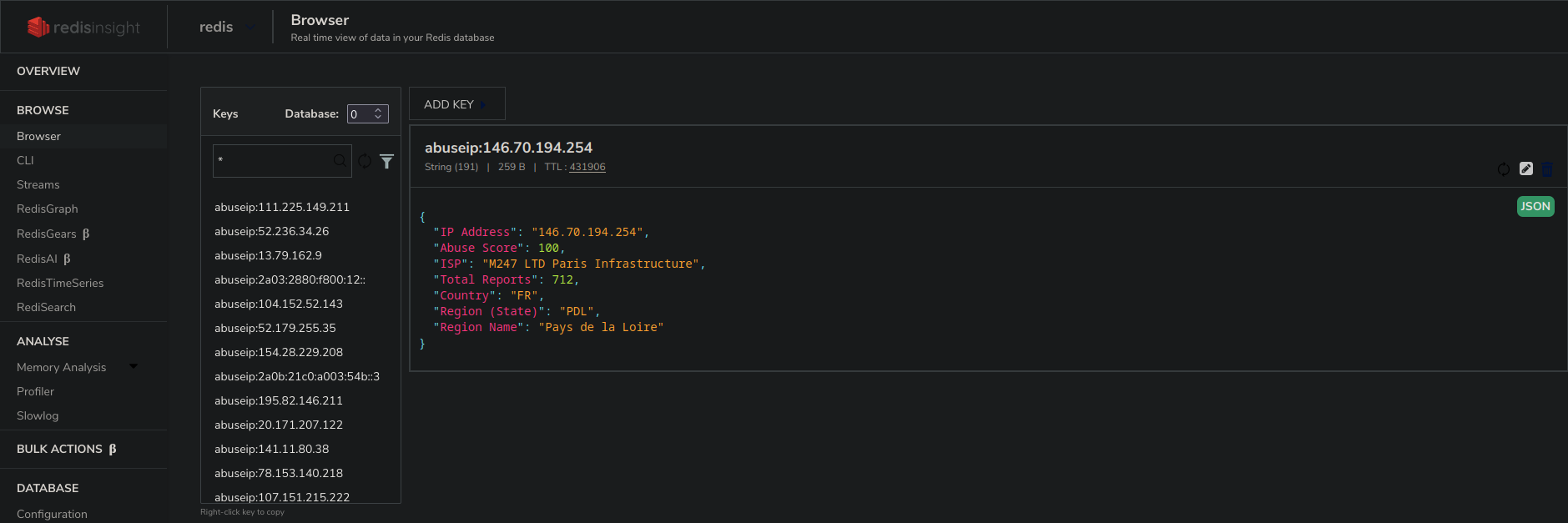Click the Region (State) value PDL
Viewport: 1568px width, 523px height.
click(x=577, y=311)
